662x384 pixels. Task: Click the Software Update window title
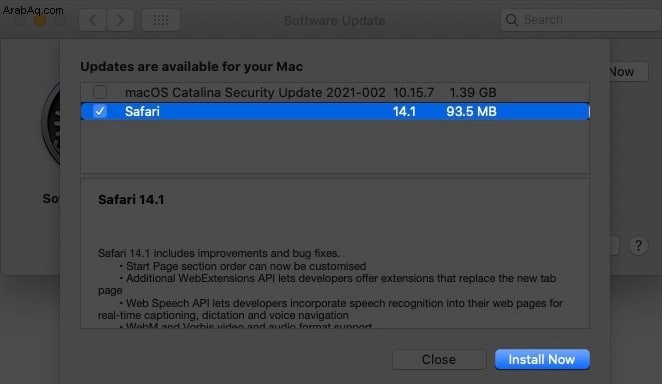pyautogui.click(x=334, y=20)
